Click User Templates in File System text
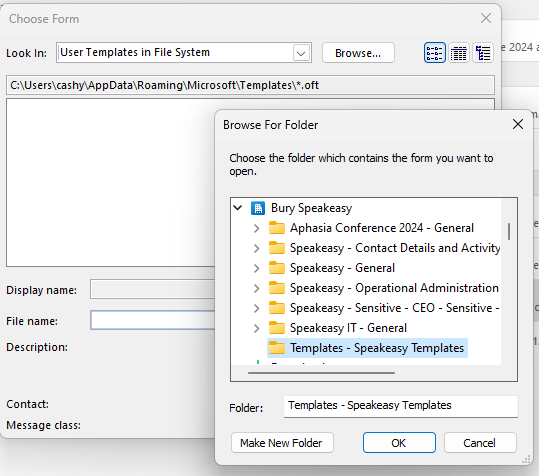 (x=135, y=52)
